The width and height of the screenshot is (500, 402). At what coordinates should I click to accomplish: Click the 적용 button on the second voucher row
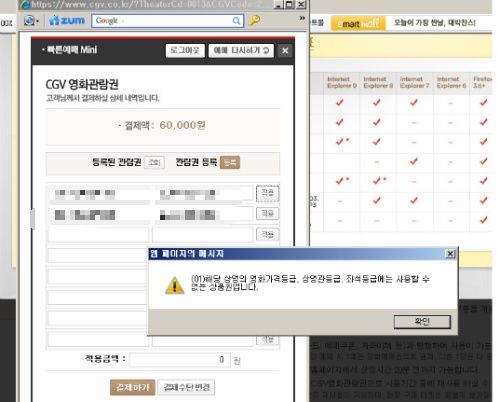(267, 213)
